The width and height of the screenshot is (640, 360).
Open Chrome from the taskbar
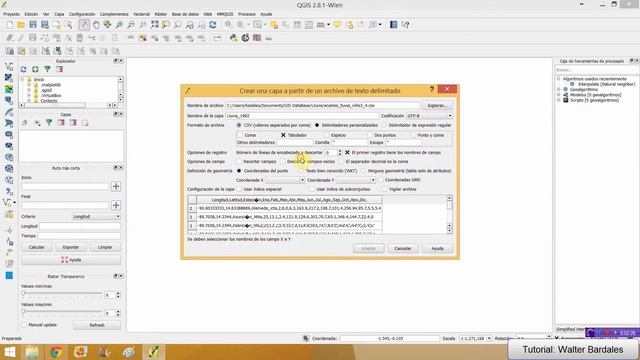tap(56, 352)
